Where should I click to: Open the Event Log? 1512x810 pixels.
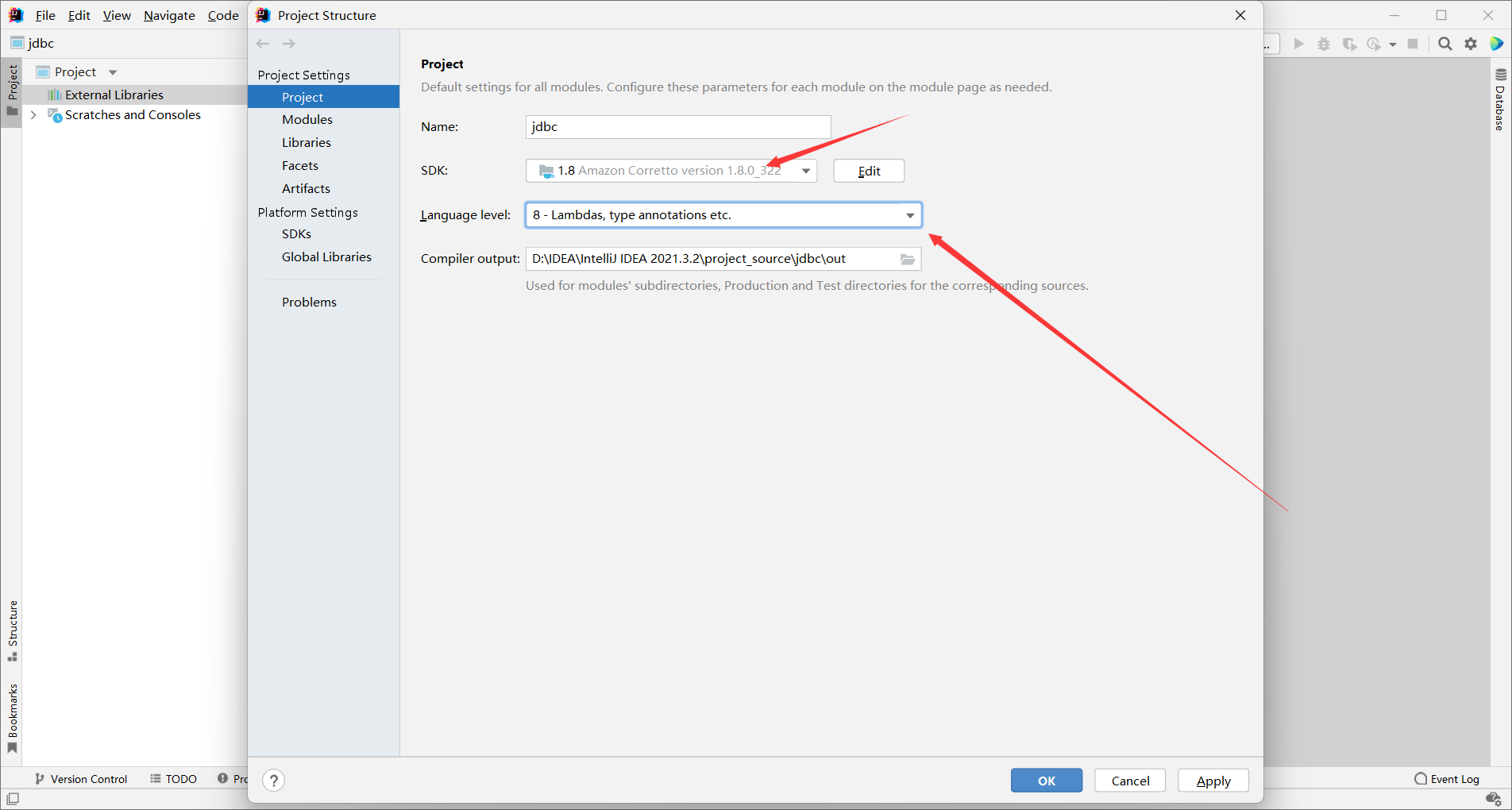click(1447, 779)
